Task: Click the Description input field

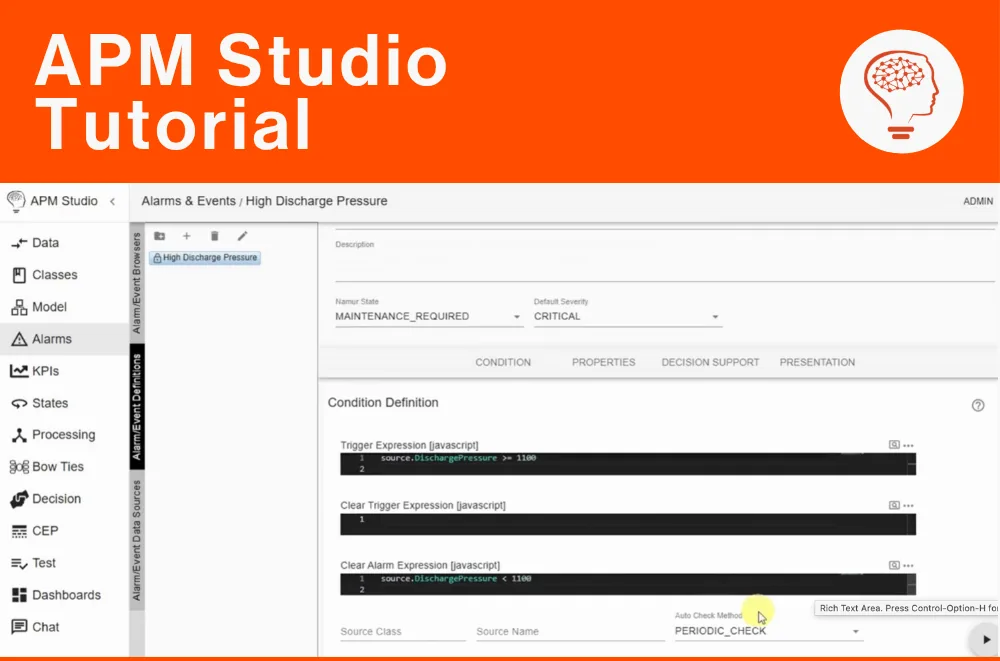Action: point(665,267)
